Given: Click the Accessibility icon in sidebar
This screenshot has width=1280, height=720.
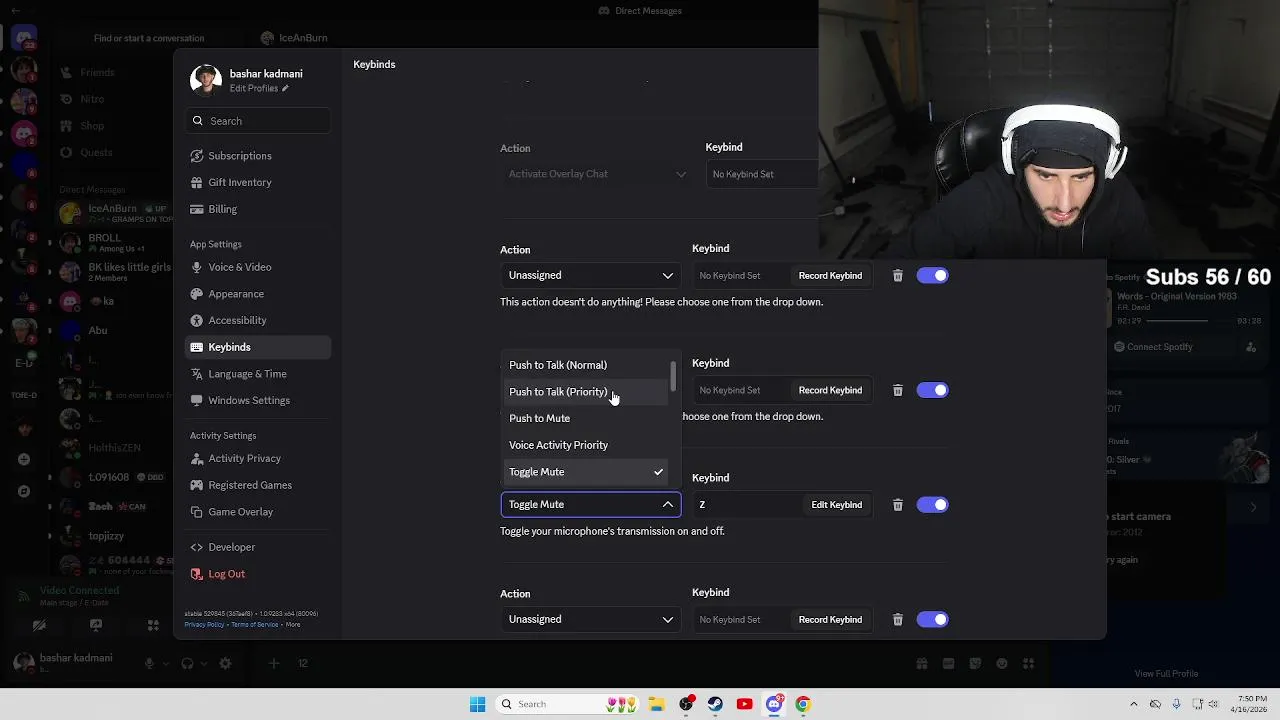Looking at the screenshot, I should click(x=197, y=321).
